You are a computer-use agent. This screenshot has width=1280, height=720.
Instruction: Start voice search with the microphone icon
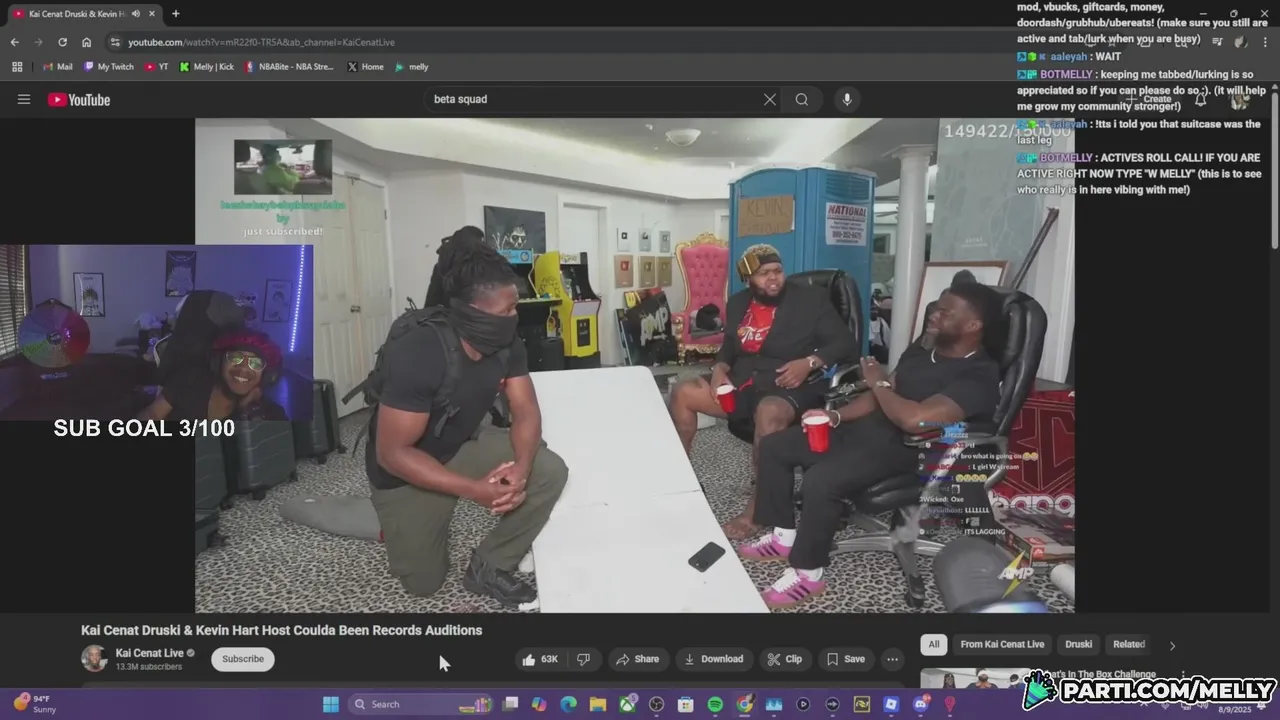847,99
